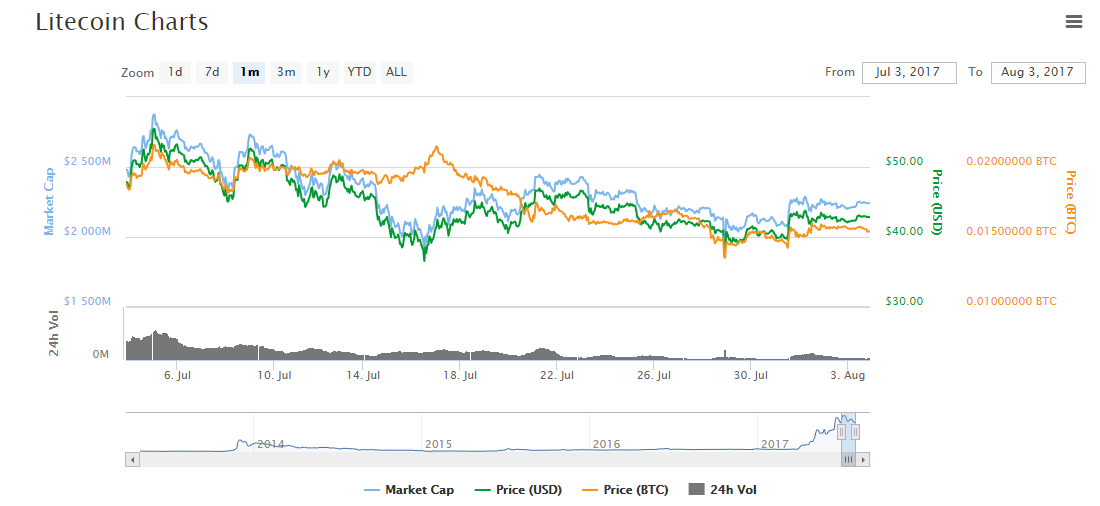The height and width of the screenshot is (506, 1100).
Task: Click the '$30.00' price label
Action: coord(905,301)
